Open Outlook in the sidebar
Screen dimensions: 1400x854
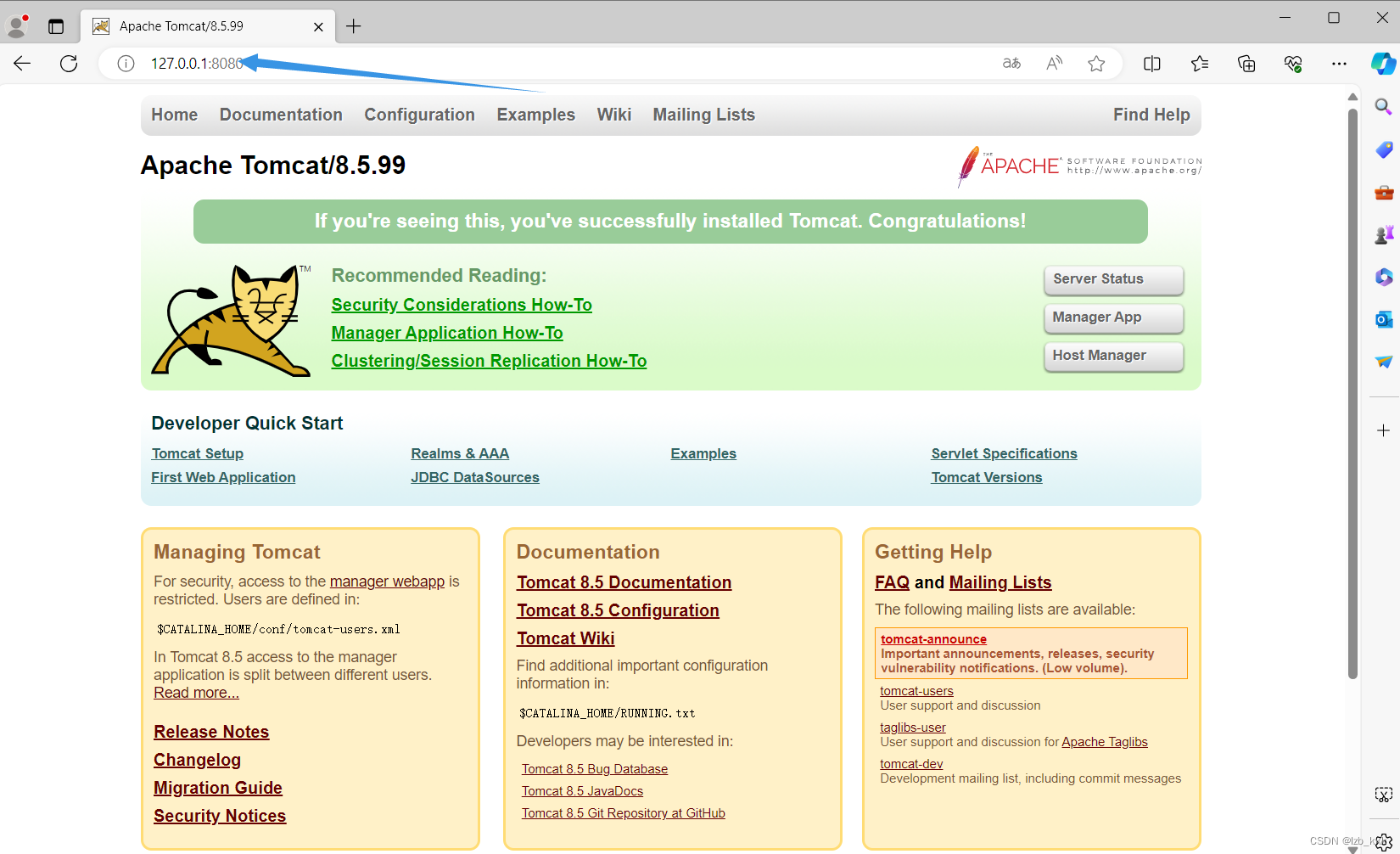click(x=1384, y=319)
